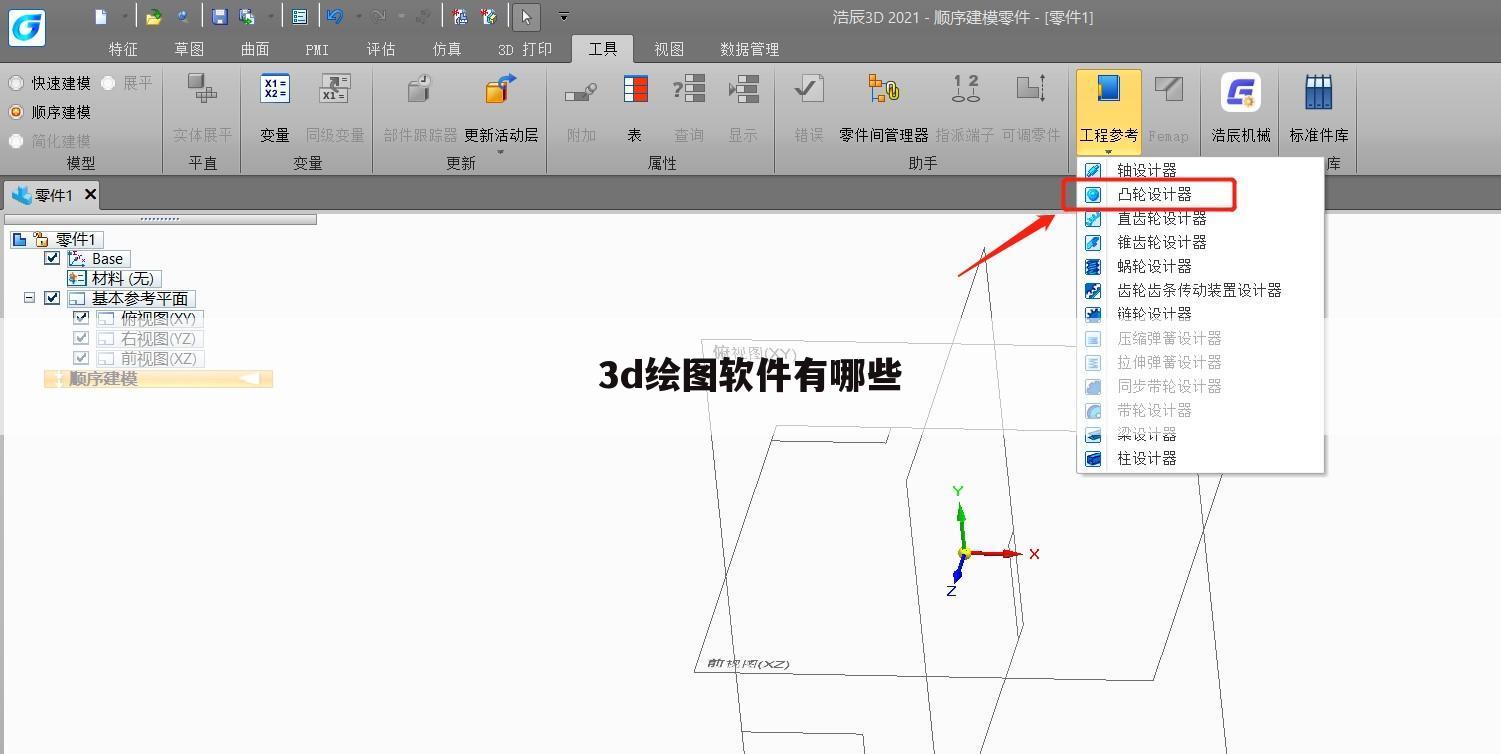Switch to the 曲面 ribbon tab
This screenshot has width=1501, height=754.
pyautogui.click(x=255, y=49)
